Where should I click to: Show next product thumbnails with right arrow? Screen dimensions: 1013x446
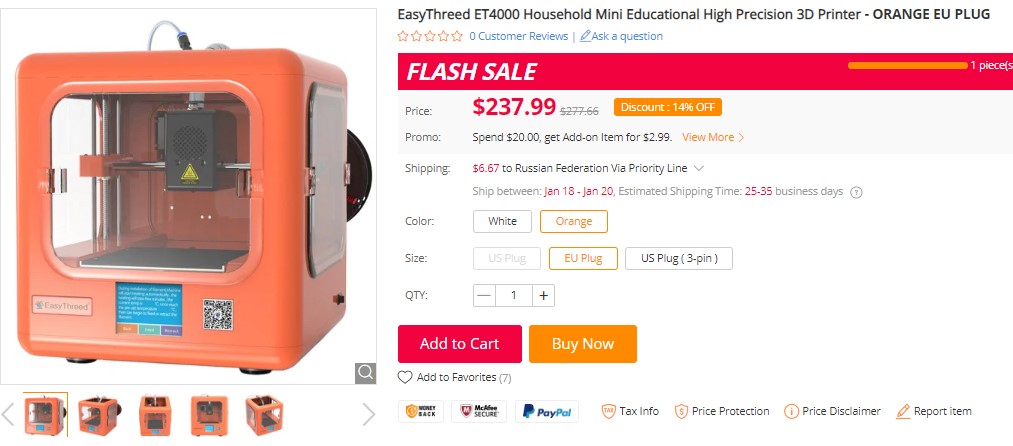368,413
